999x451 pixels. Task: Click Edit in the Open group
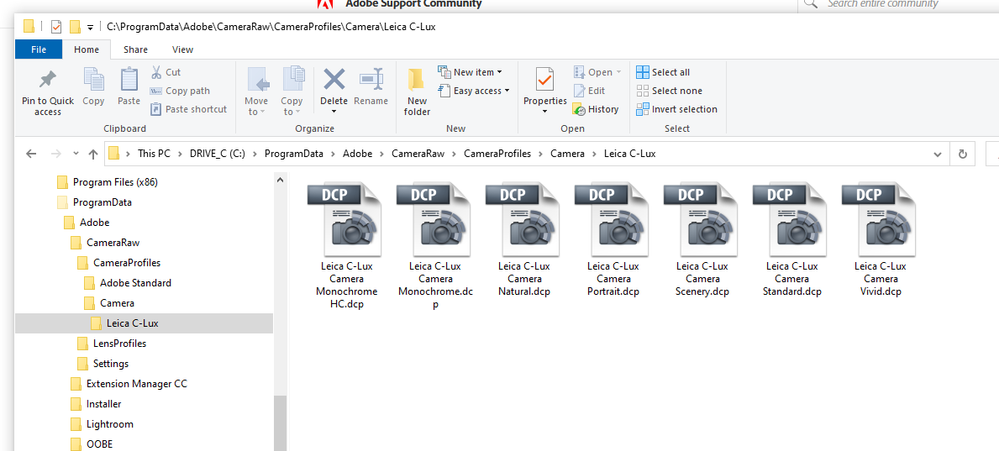click(x=589, y=90)
